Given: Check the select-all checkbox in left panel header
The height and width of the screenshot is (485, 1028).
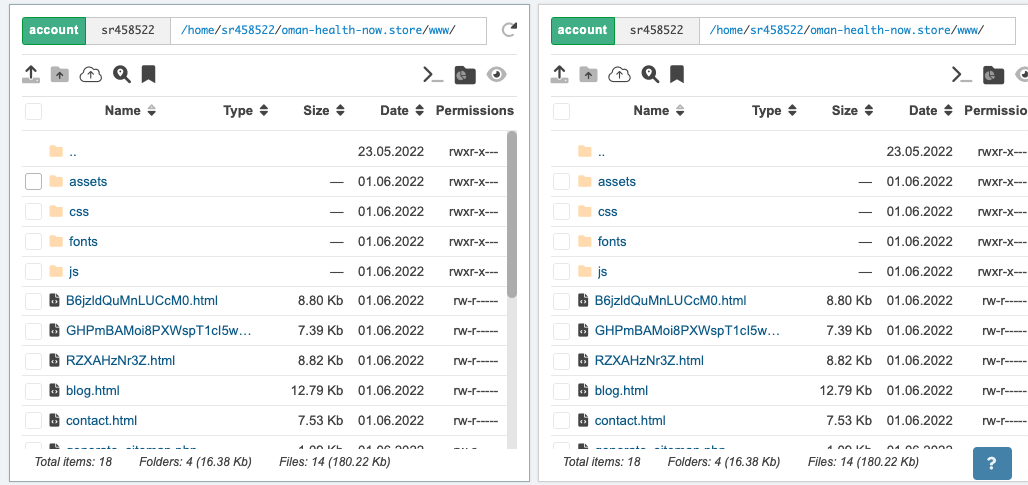Looking at the screenshot, I should pyautogui.click(x=33, y=111).
